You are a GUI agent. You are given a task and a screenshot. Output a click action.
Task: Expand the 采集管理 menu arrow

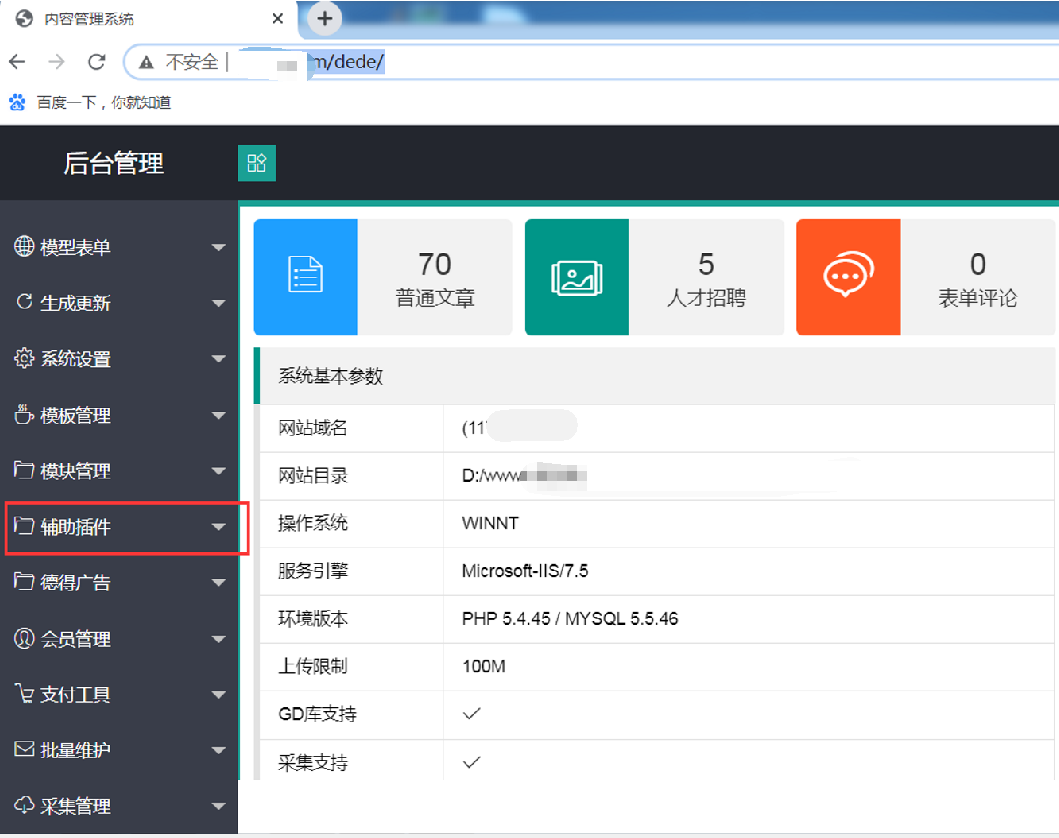[x=218, y=806]
